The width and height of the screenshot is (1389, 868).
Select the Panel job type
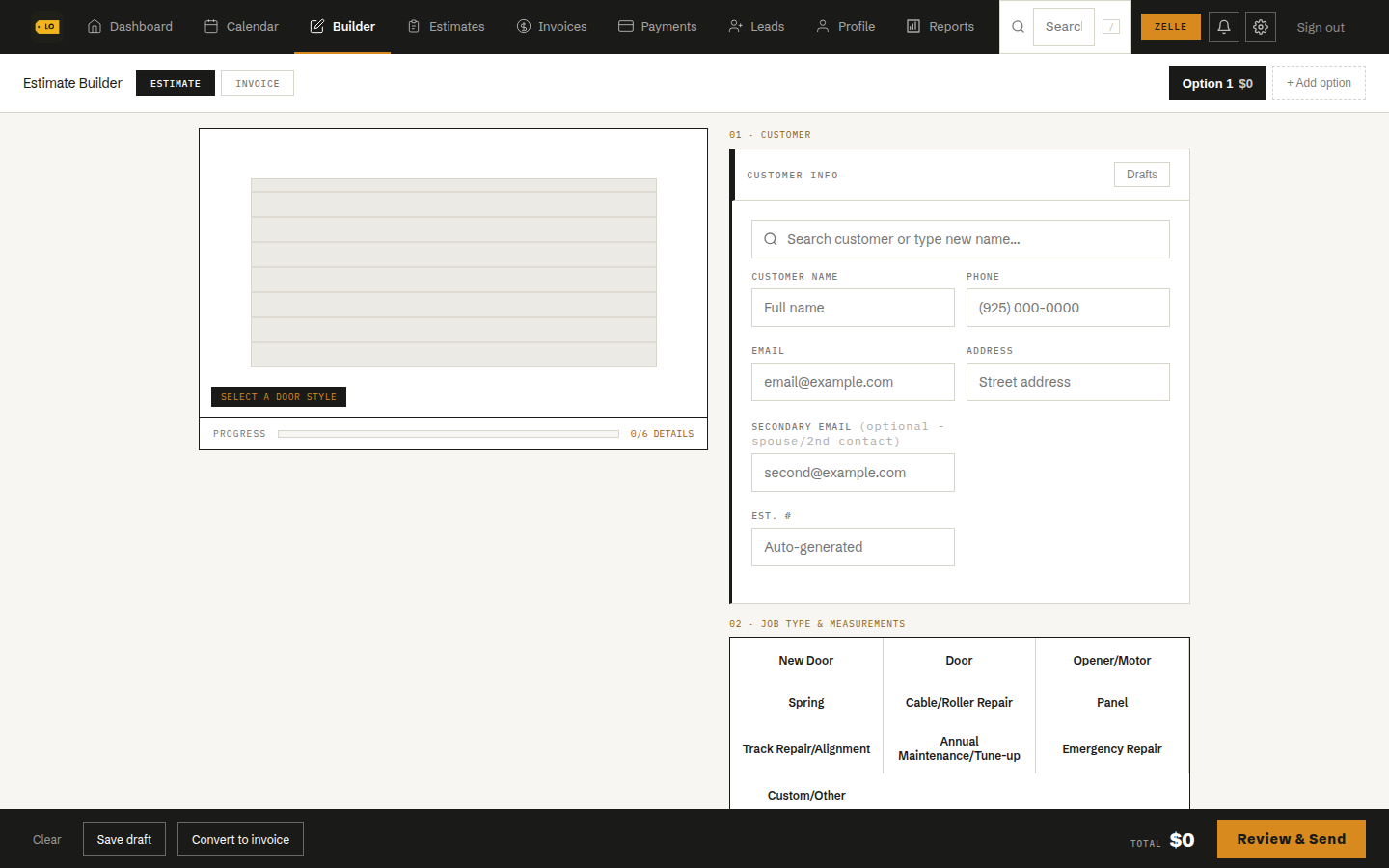point(1112,703)
